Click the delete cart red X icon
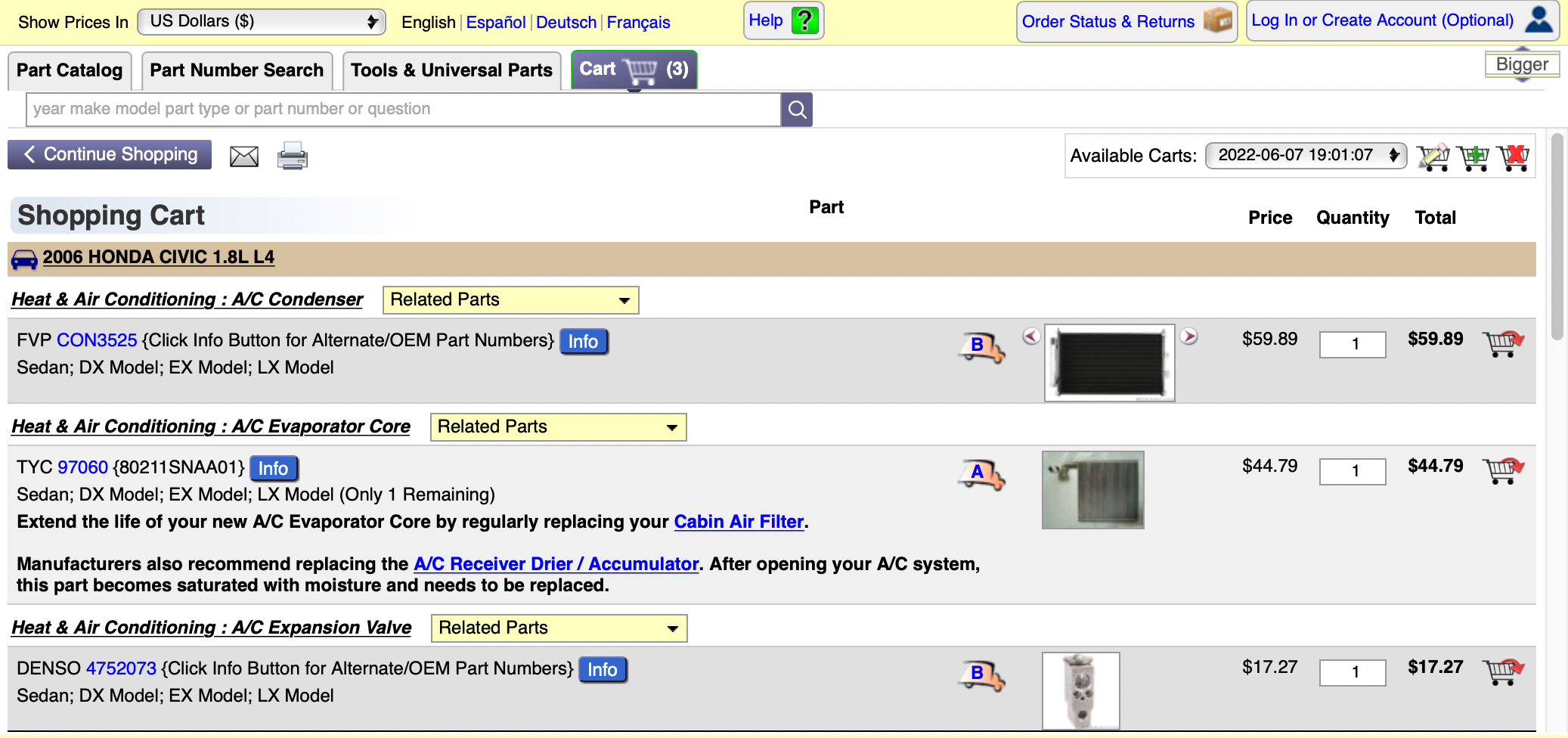 pyautogui.click(x=1514, y=157)
